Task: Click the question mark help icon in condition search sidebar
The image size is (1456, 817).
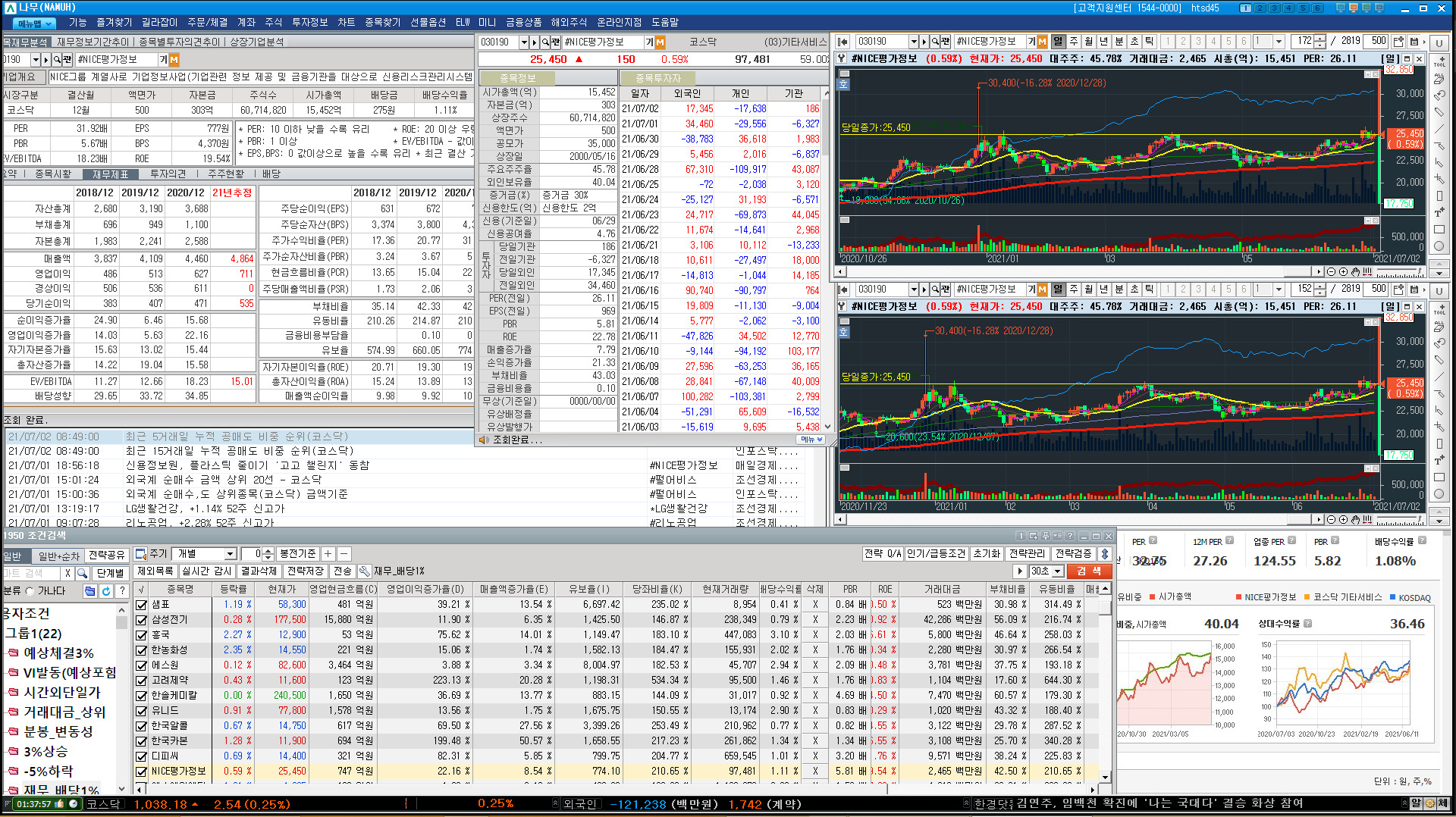Action: pos(121,591)
